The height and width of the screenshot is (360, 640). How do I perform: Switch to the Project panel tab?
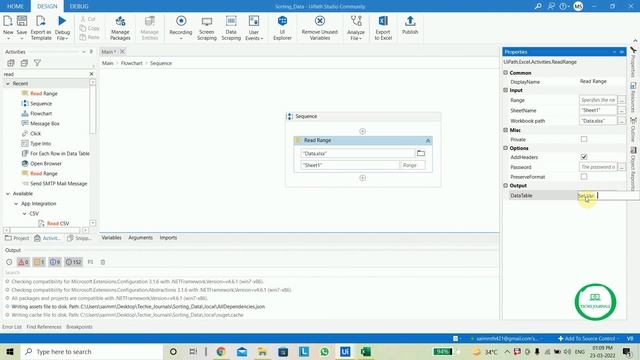point(17,238)
